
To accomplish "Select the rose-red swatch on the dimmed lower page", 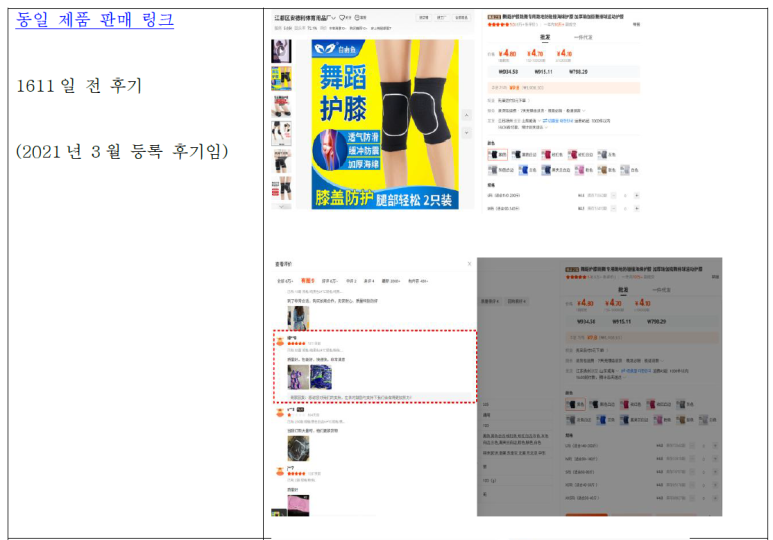I will click(631, 404).
